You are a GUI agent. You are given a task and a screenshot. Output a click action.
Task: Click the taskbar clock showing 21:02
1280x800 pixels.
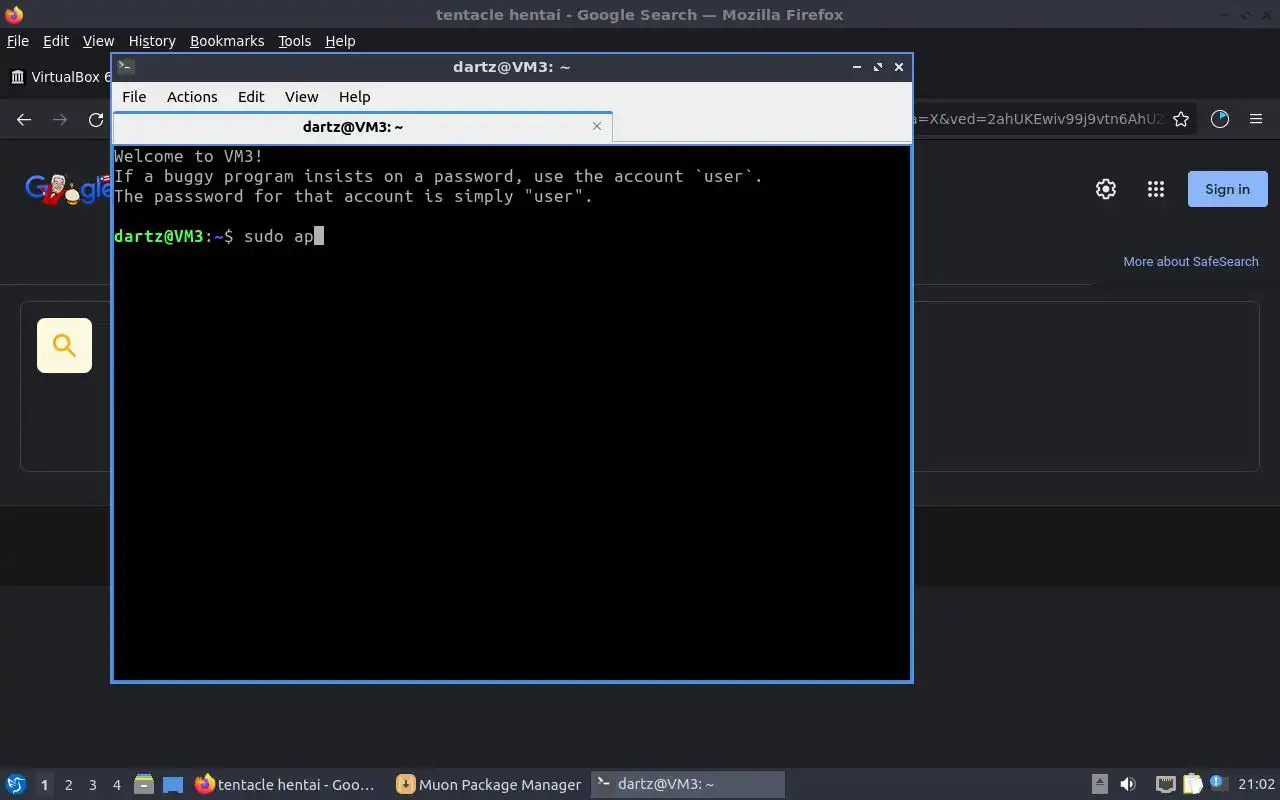click(1257, 785)
